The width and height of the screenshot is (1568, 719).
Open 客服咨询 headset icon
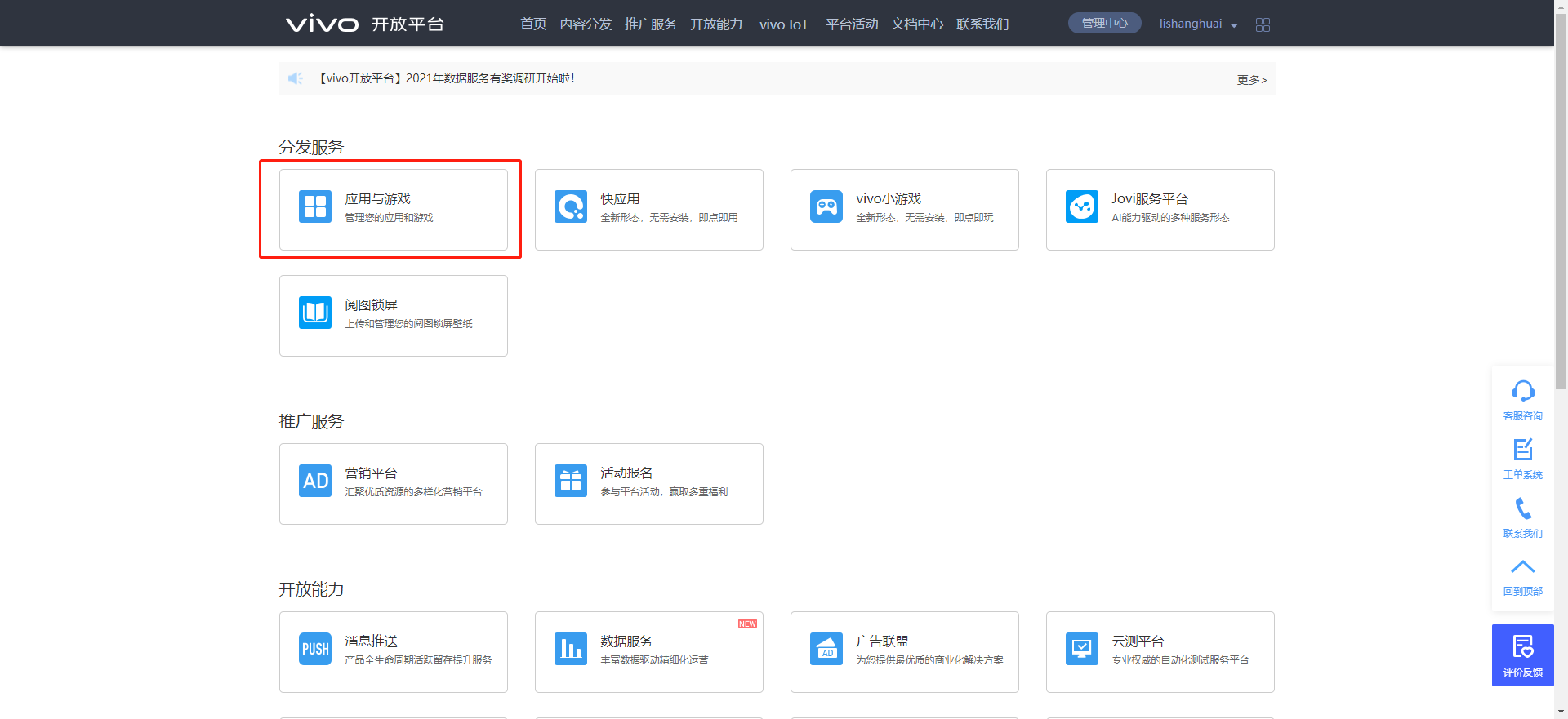(1523, 391)
